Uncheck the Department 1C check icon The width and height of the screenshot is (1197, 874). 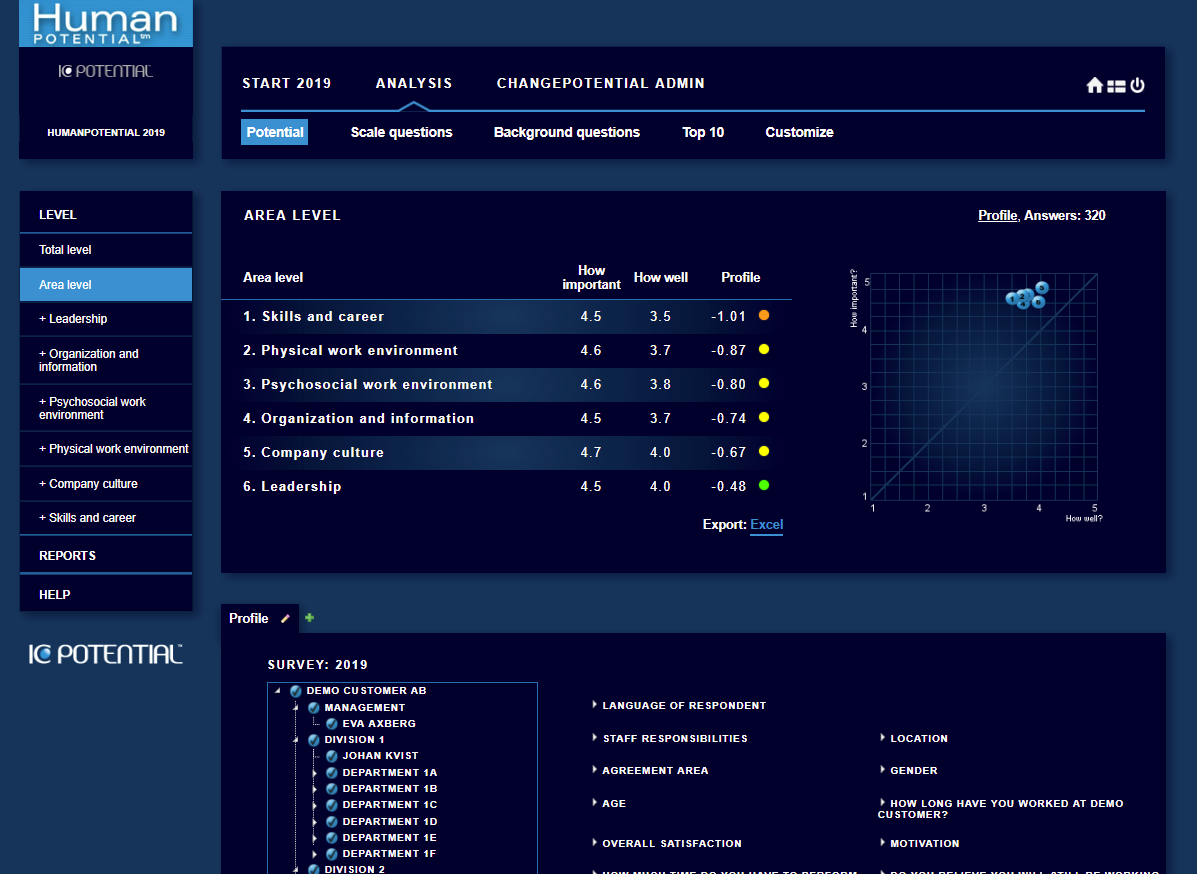click(332, 805)
